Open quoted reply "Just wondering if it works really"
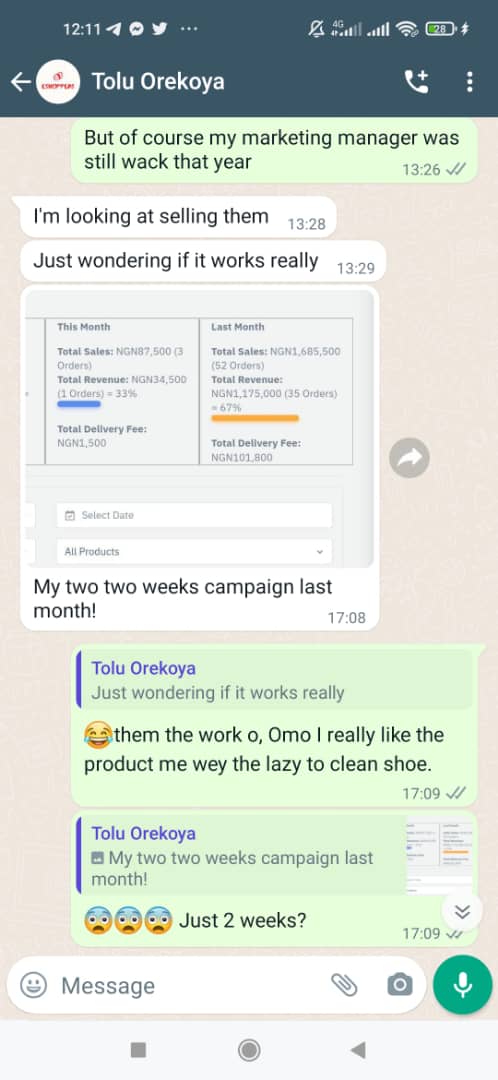498x1080 pixels. [274, 680]
